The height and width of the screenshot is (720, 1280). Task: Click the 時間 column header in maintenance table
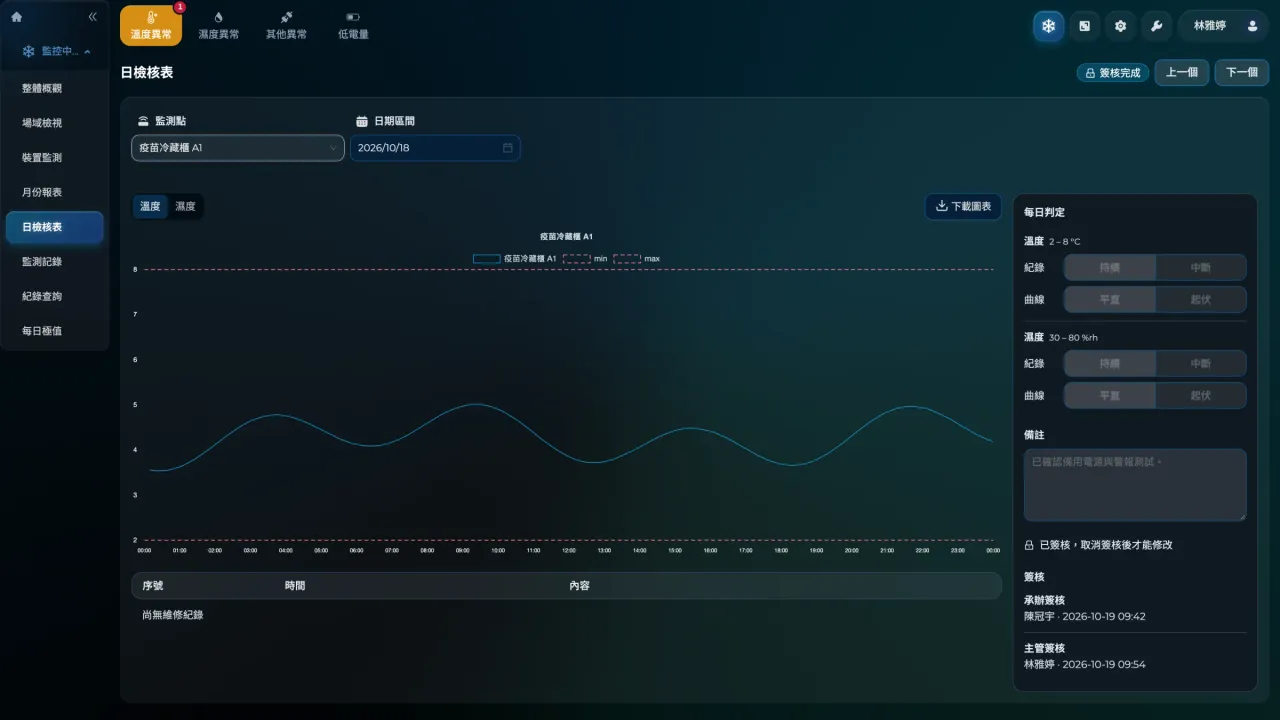pos(295,585)
